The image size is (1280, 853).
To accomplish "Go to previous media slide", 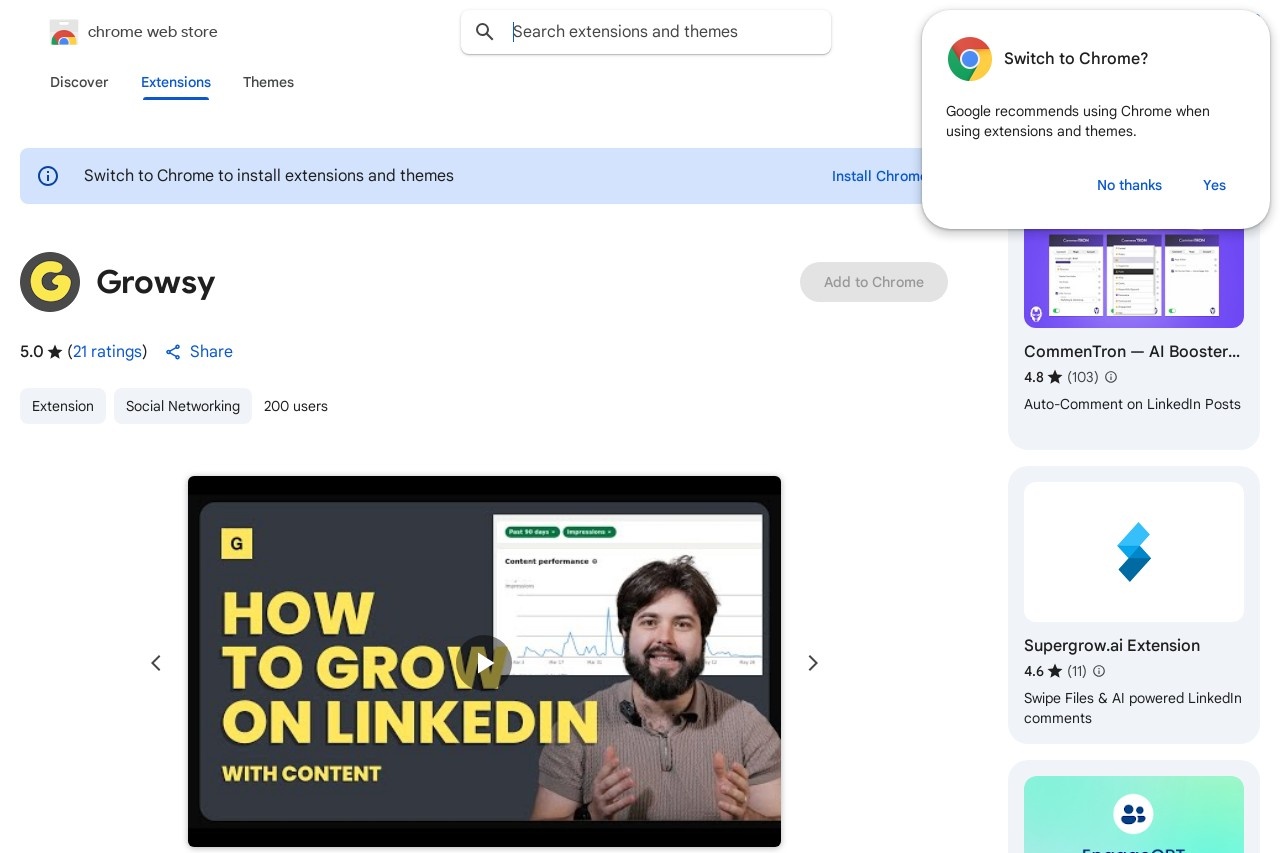I will coord(156,663).
